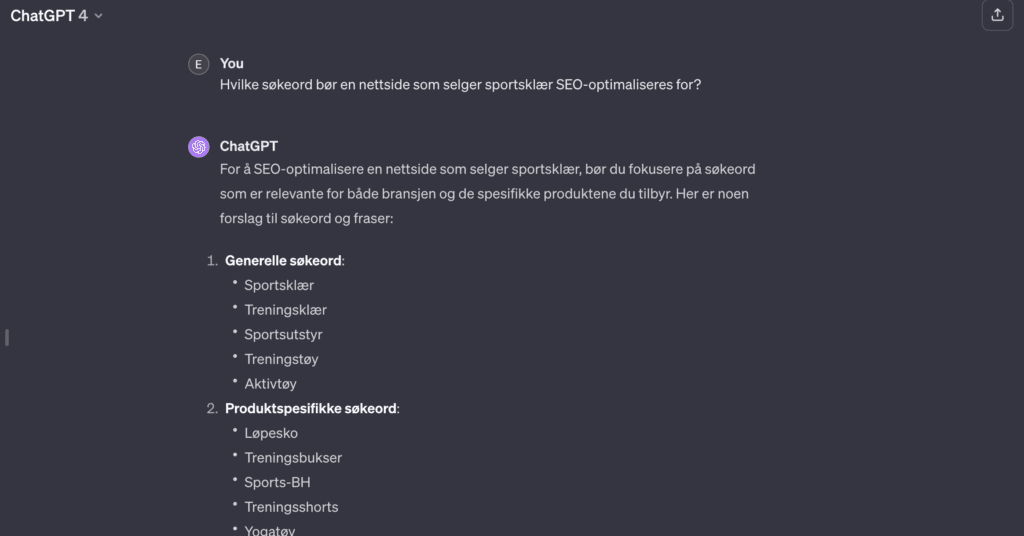The width and height of the screenshot is (1024, 536).
Task: Expand the sidebar with left edge handle
Action: pyautogui.click(x=7, y=338)
